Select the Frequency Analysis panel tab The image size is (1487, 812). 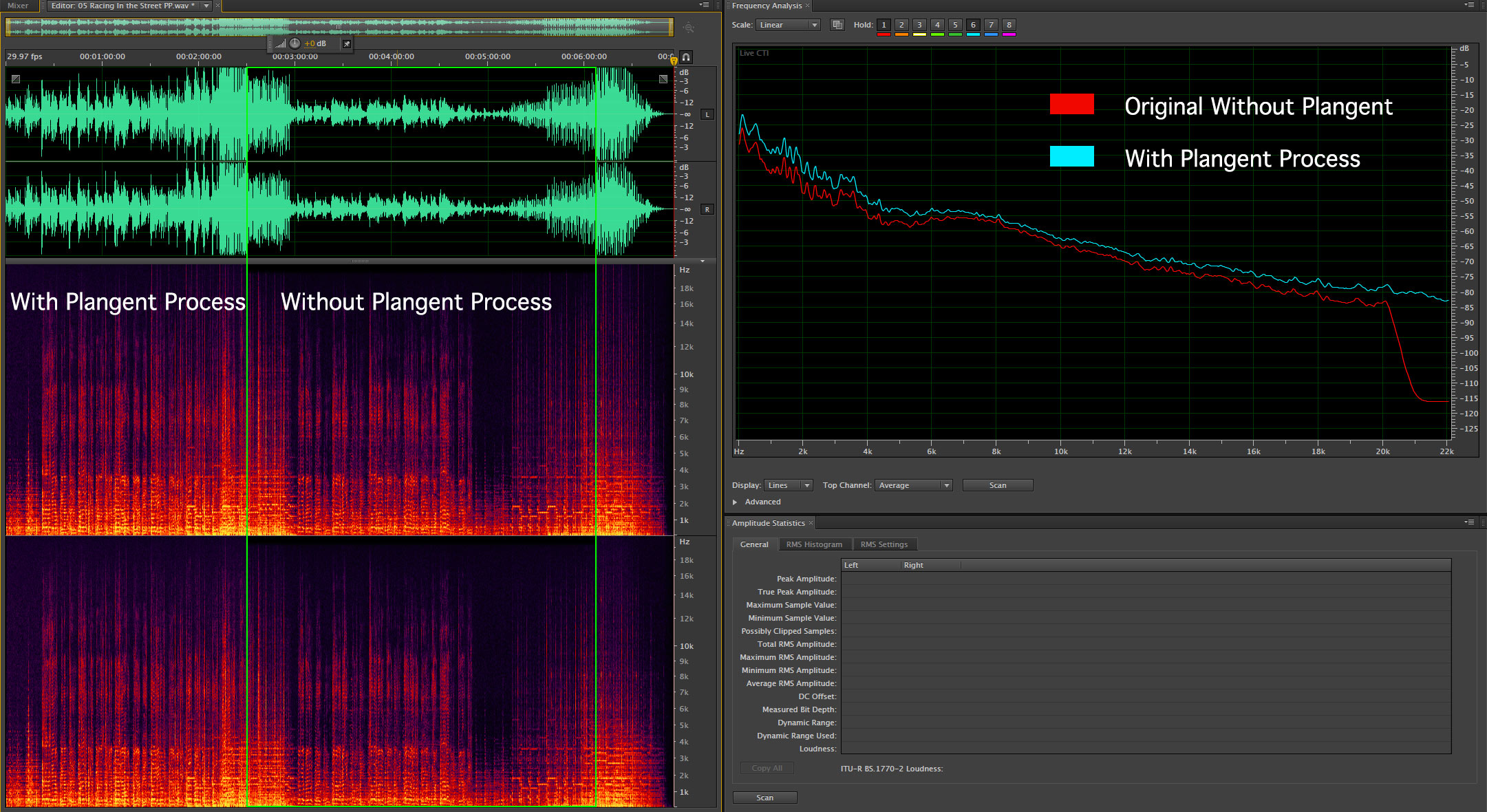pyautogui.click(x=767, y=6)
